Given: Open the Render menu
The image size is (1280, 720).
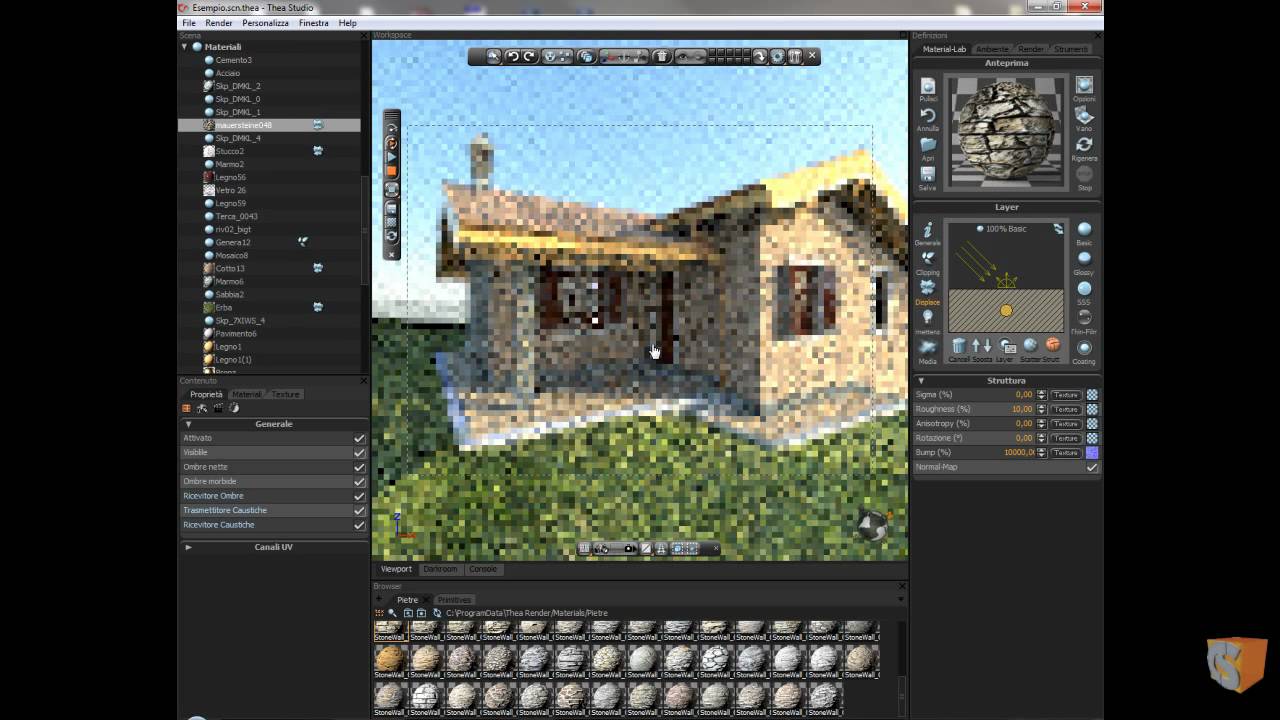Looking at the screenshot, I should pos(219,23).
